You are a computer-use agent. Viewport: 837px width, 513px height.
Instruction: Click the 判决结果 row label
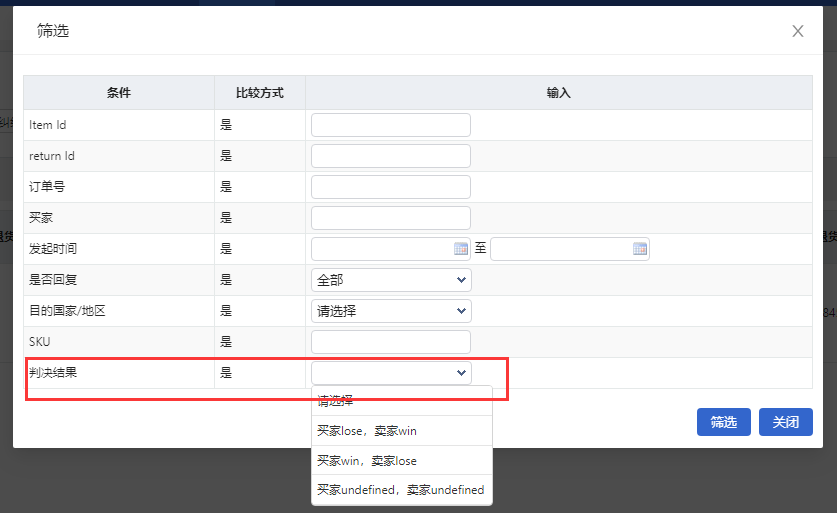pyautogui.click(x=53, y=373)
